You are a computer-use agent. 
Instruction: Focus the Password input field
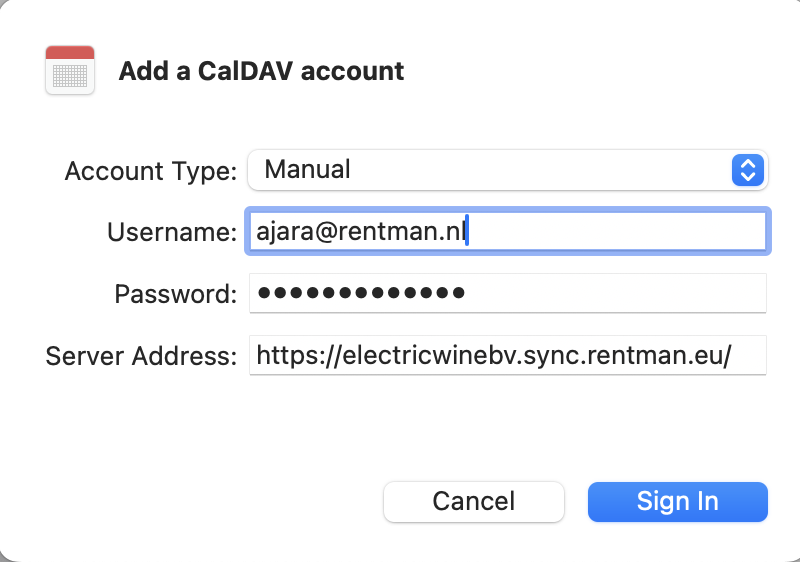[x=508, y=293]
